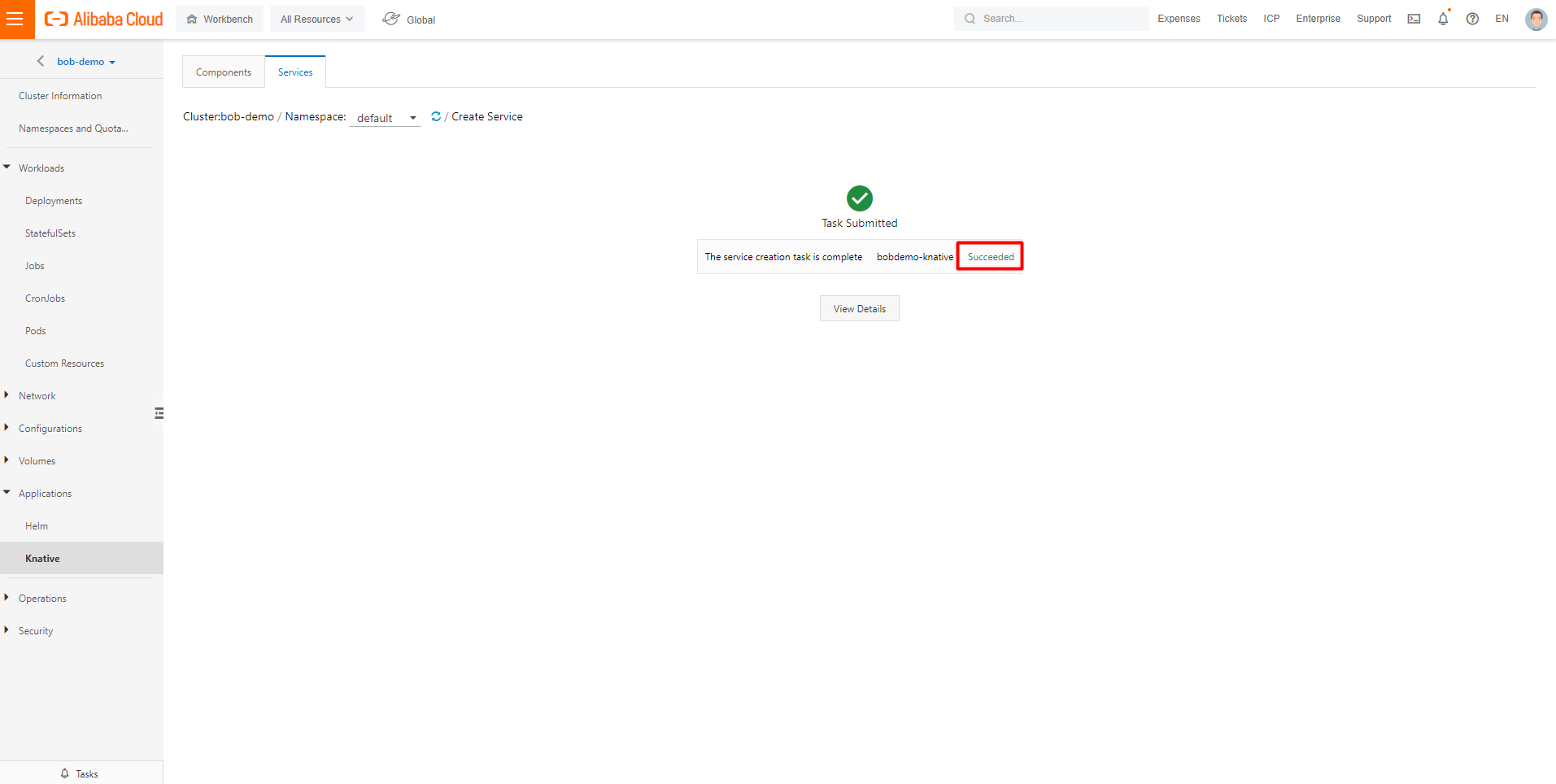
Task: Click the Alibaba Cloud logo
Action: pyautogui.click(x=103, y=19)
